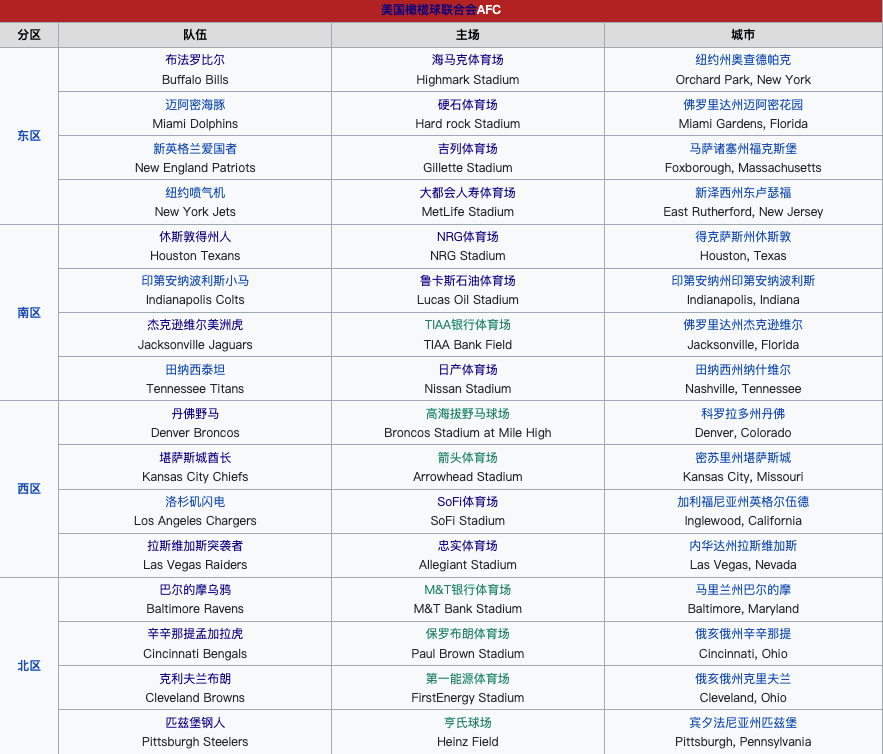The height and width of the screenshot is (754, 883).
Task: Open the 南区 division link
Action: [29, 313]
